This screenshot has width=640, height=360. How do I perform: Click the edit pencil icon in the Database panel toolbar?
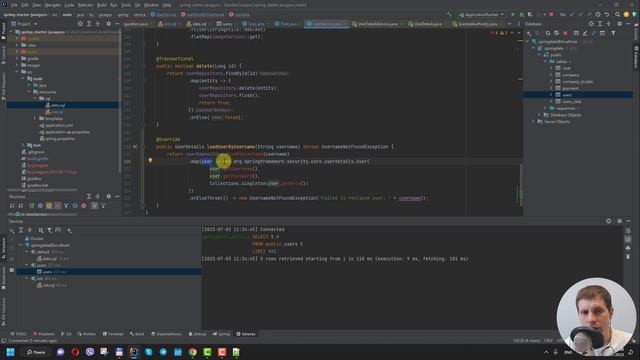[x=585, y=33]
